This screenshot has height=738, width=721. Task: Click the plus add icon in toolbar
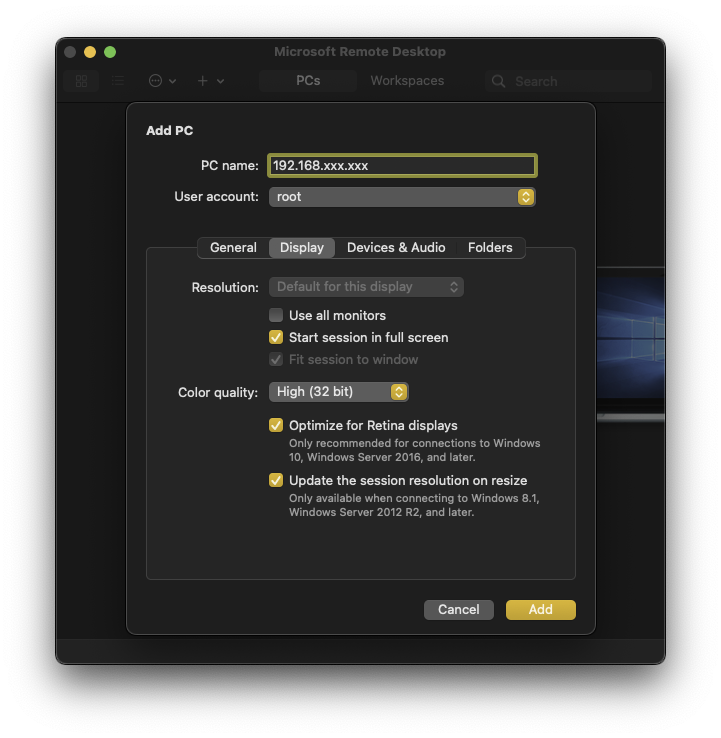pyautogui.click(x=202, y=81)
